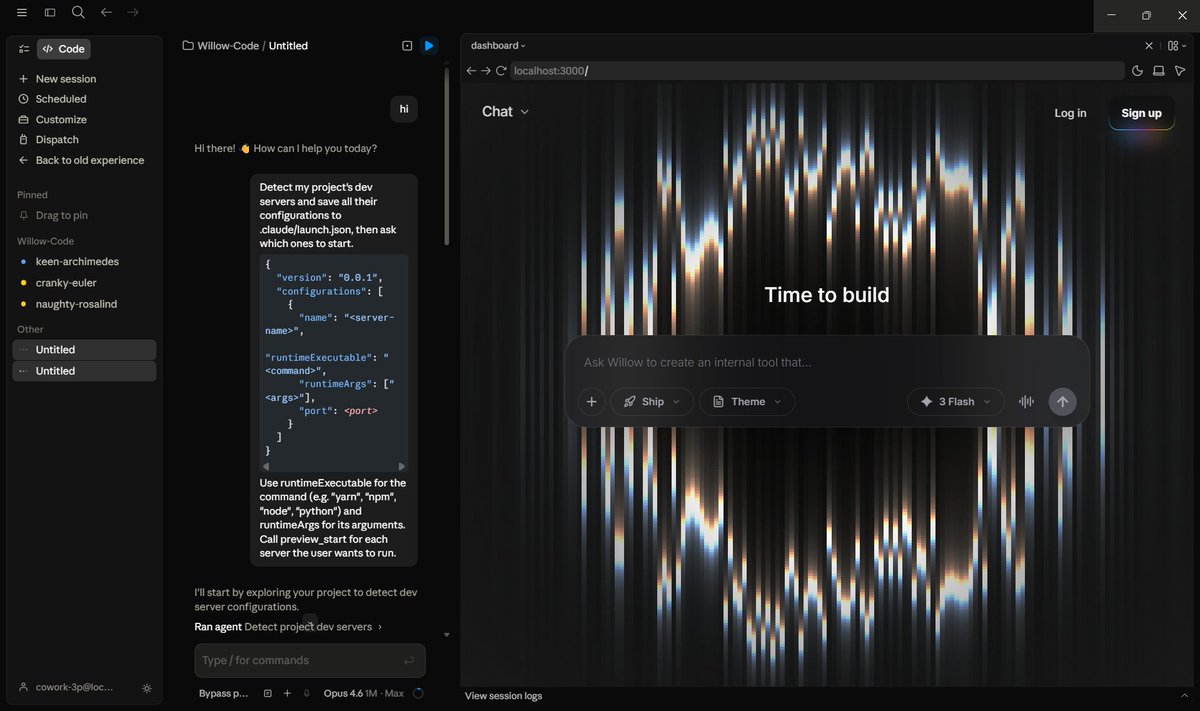Viewport: 1200px width, 711px height.
Task: Open dark mode via the moon icon
Action: click(x=1137, y=71)
